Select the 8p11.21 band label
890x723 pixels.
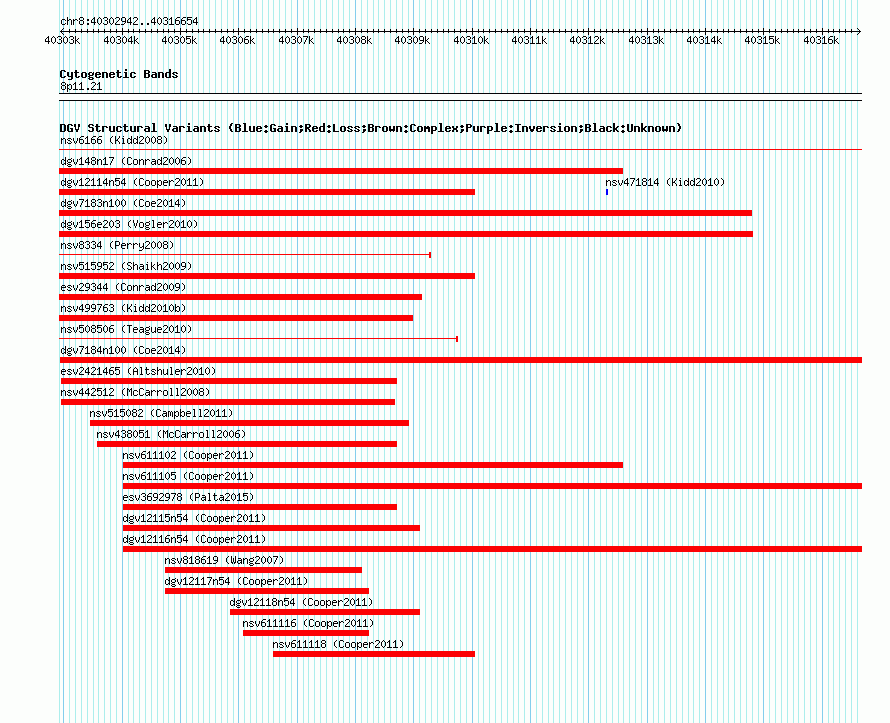pyautogui.click(x=81, y=86)
